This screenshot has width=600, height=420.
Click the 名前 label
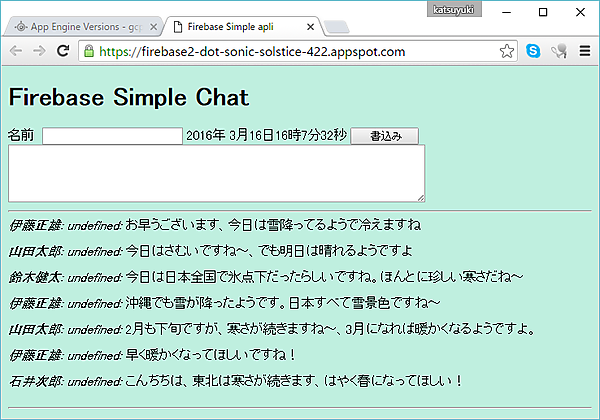click(x=21, y=135)
